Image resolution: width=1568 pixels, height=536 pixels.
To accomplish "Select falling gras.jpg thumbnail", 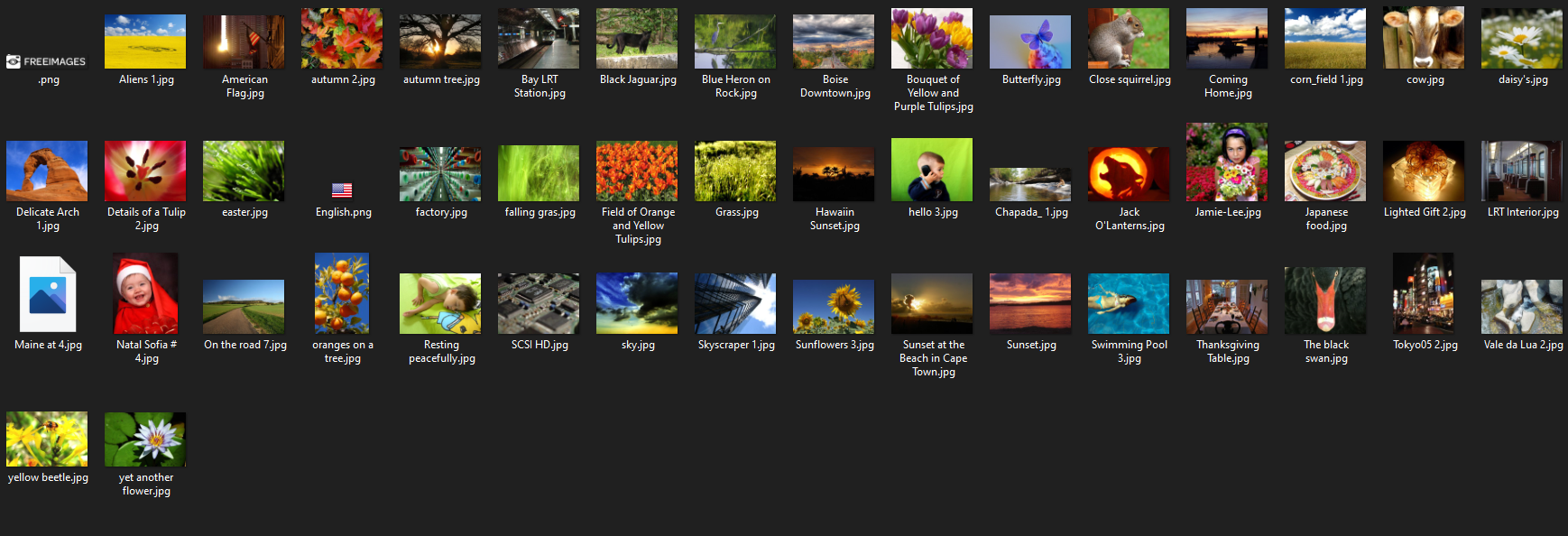I will pyautogui.click(x=539, y=173).
